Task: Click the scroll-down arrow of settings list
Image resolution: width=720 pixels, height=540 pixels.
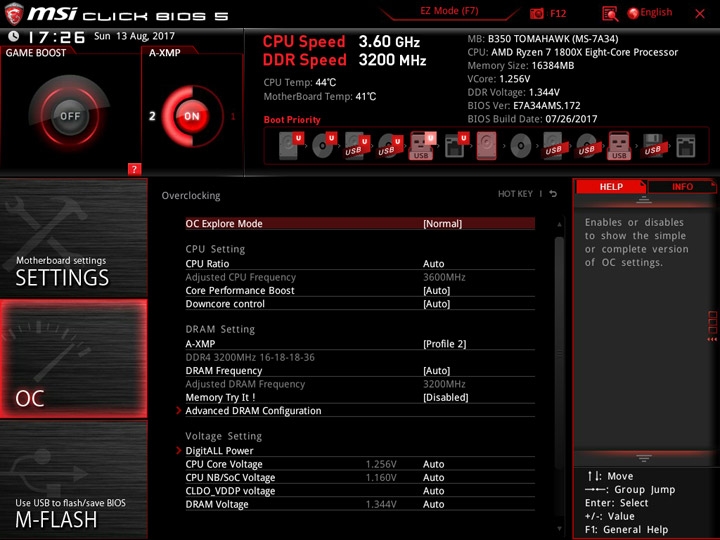Action: coord(559,529)
